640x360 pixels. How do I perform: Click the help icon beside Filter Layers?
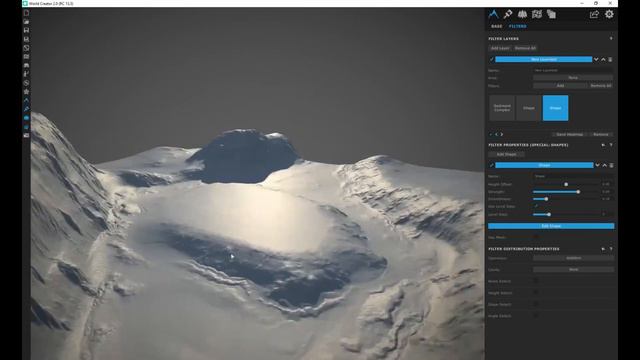point(611,38)
